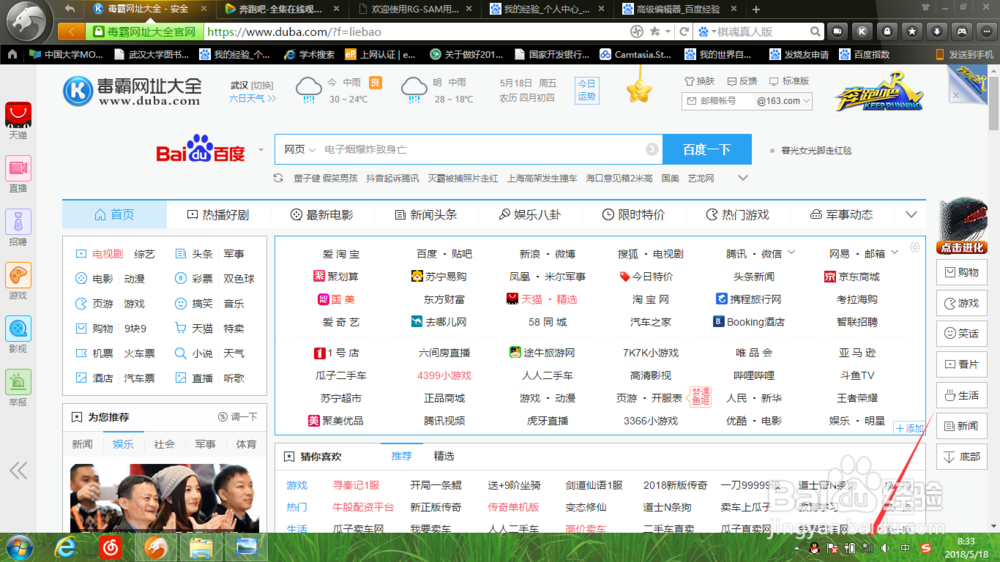
Task: Open the 游戏 gamepad sidebar icon
Action: (18, 276)
